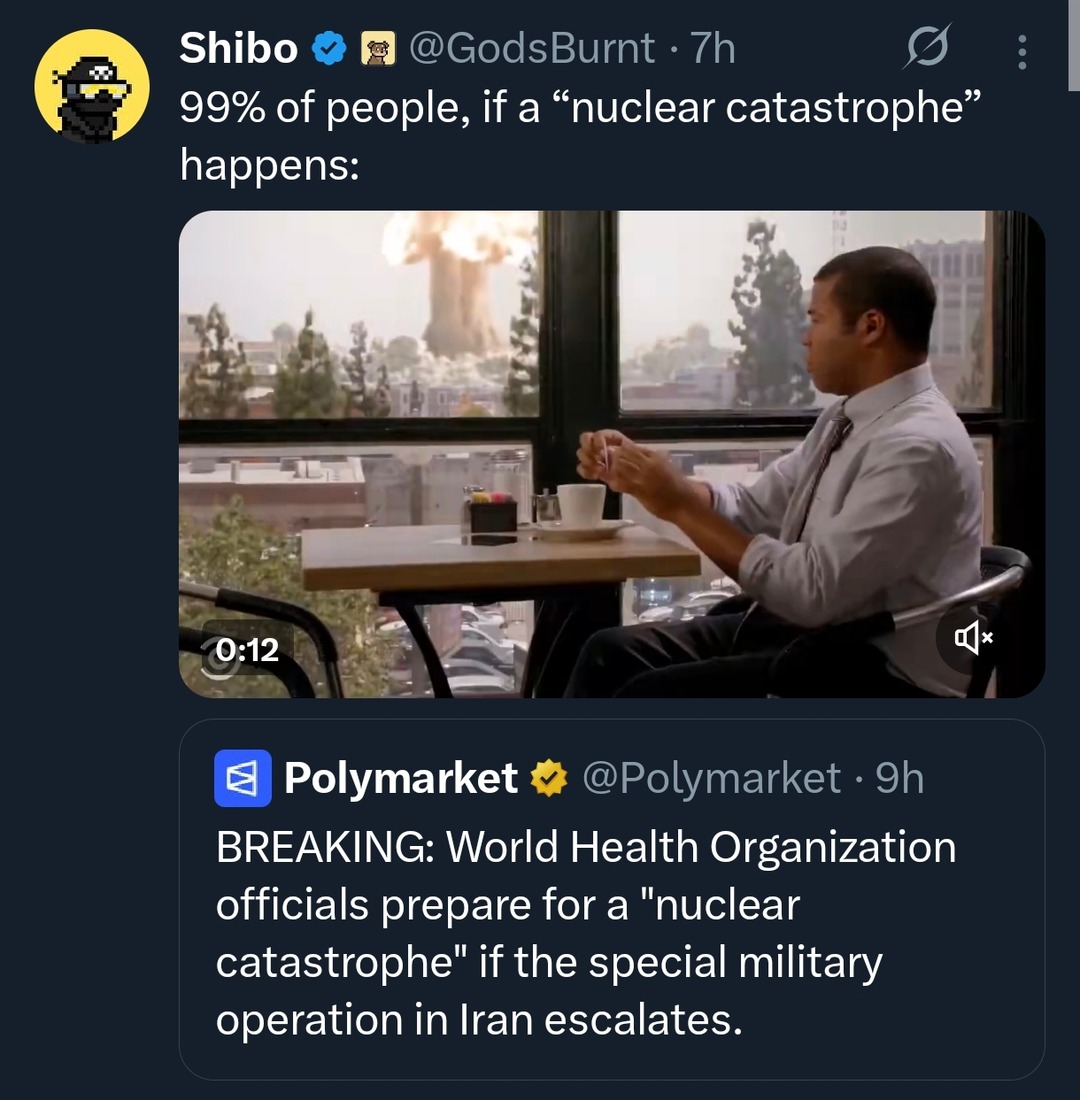Click the affiliate badge icon next to Shibo
The height and width of the screenshot is (1100, 1080).
377,48
